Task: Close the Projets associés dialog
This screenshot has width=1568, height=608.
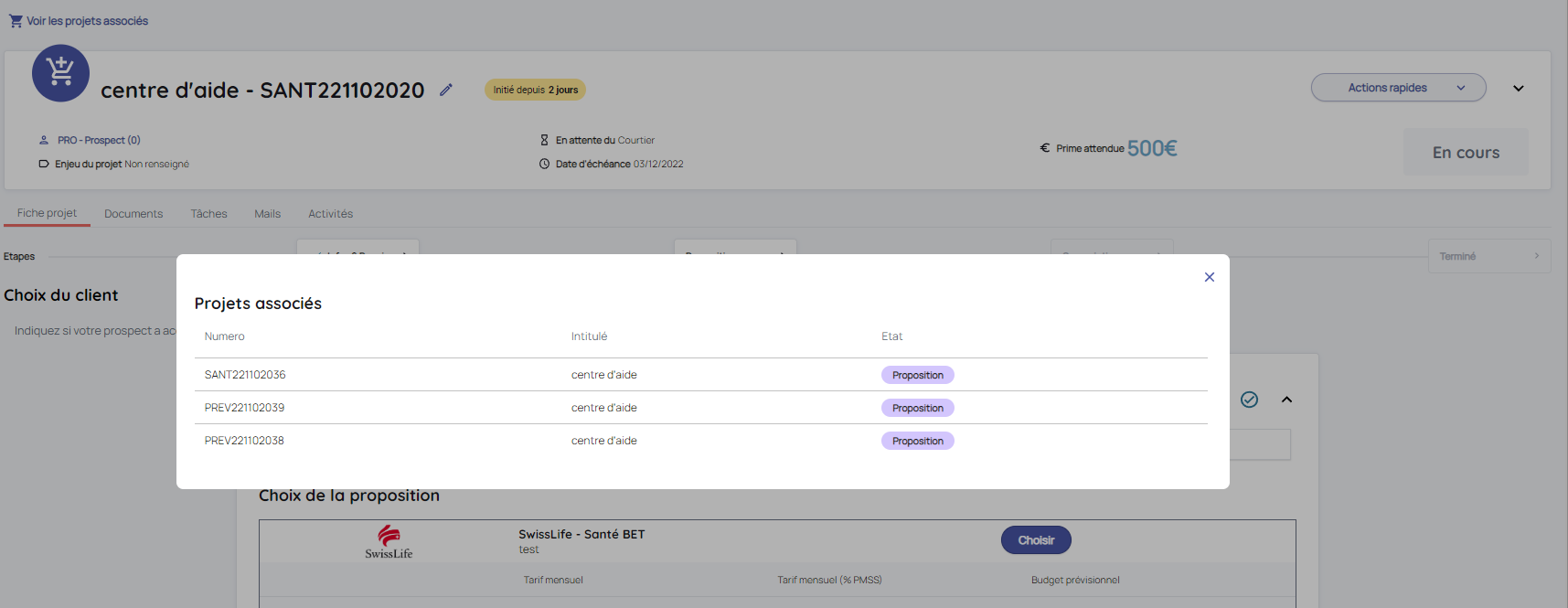Action: (x=1209, y=277)
